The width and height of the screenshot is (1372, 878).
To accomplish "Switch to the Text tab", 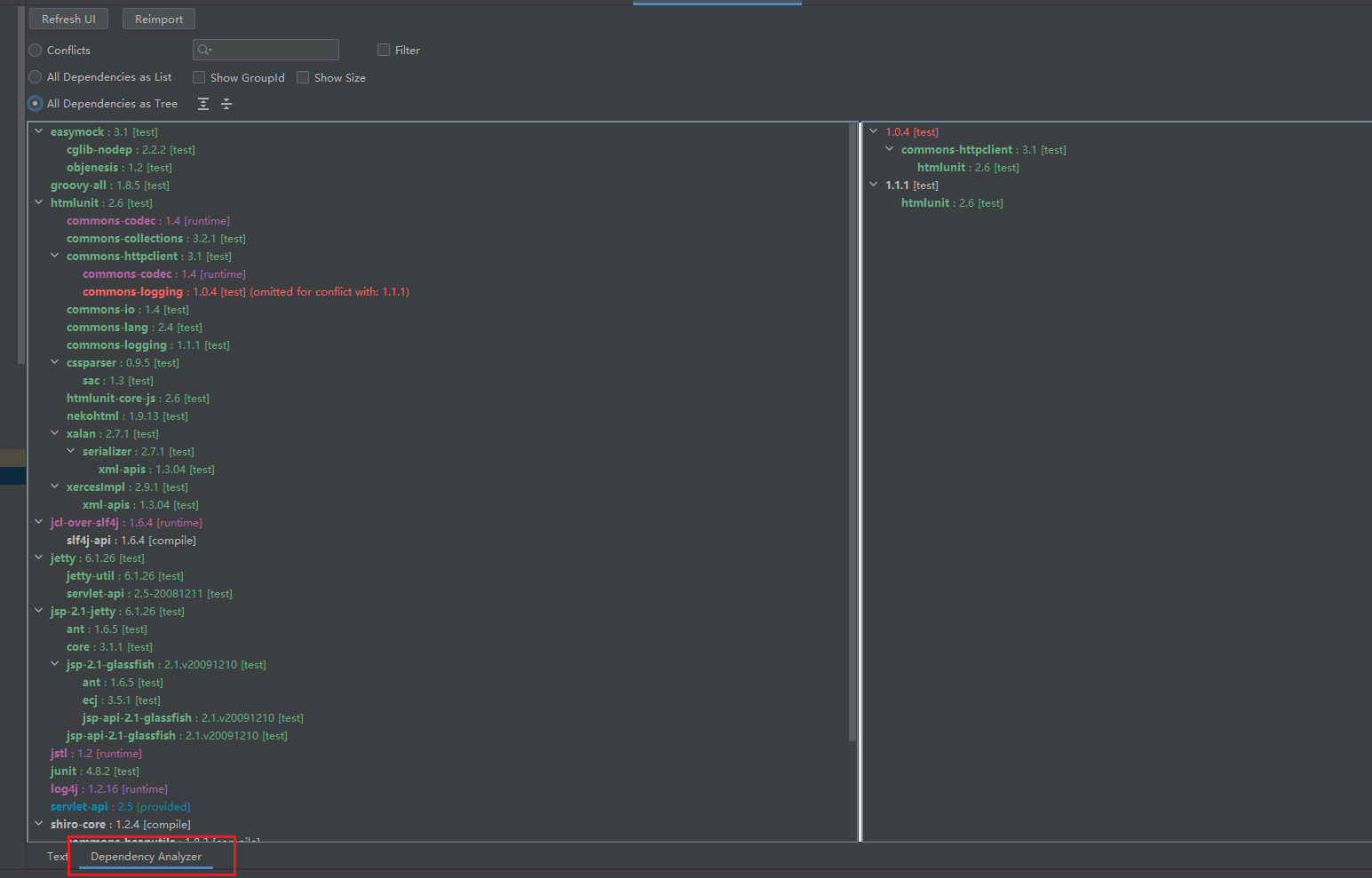I will click(x=57, y=857).
